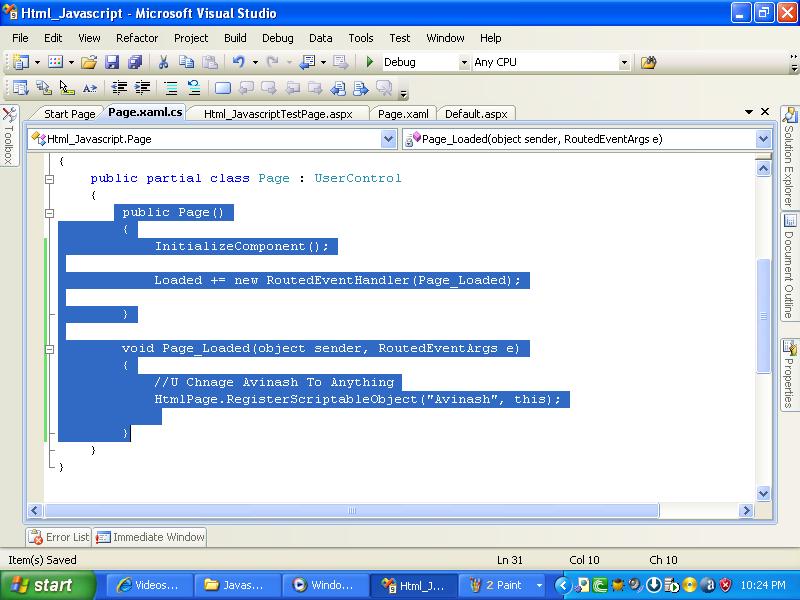Undo the last action with the Undo arrow
800x600 pixels.
(x=239, y=62)
